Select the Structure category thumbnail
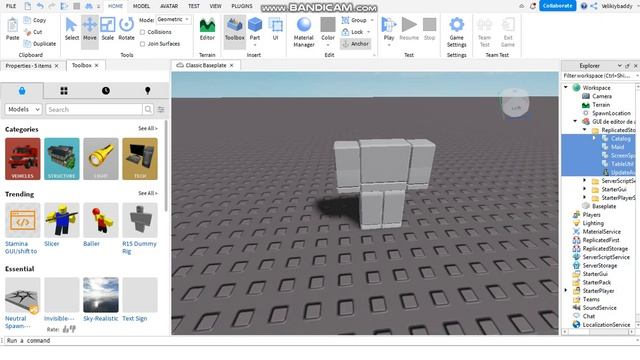 [62, 159]
